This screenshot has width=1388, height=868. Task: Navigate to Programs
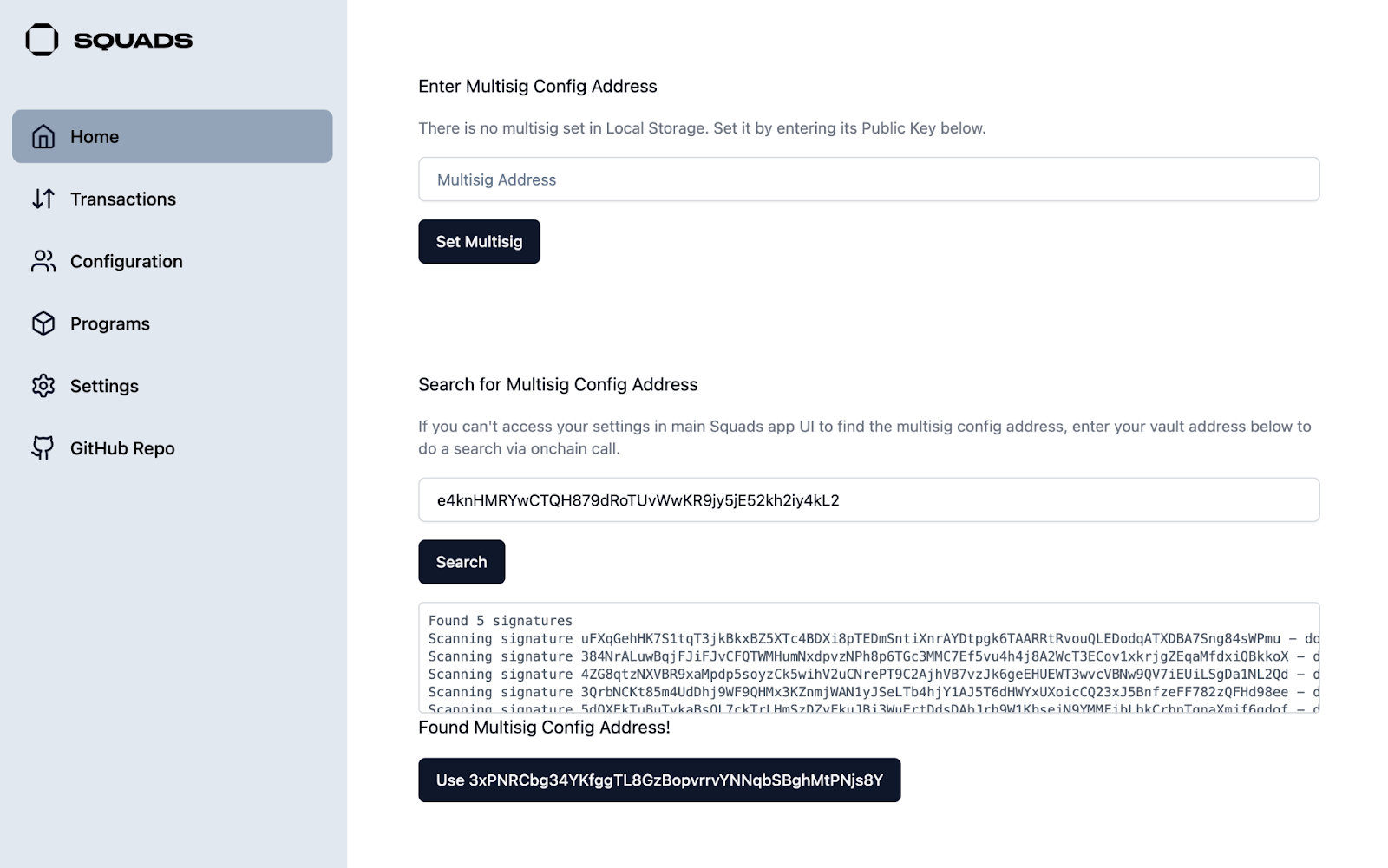[x=110, y=324]
